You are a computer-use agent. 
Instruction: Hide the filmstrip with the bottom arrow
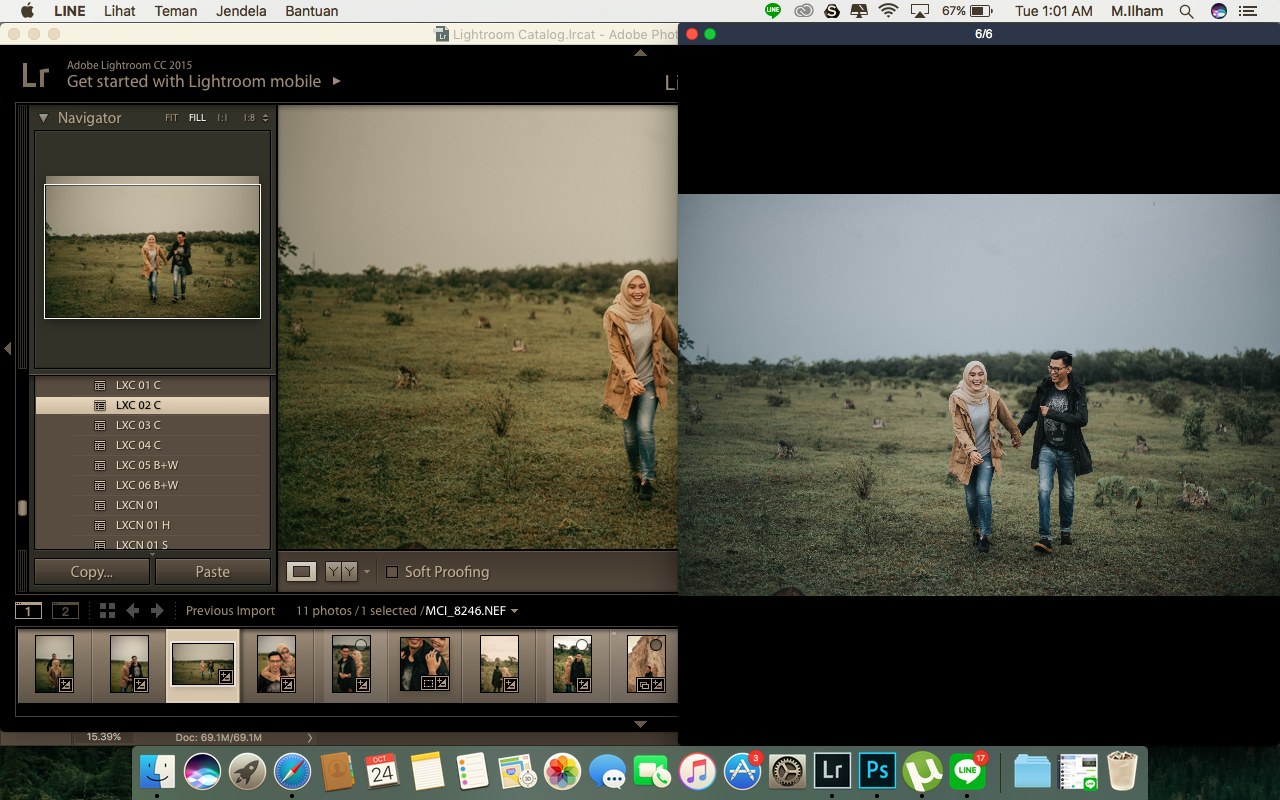tap(641, 724)
